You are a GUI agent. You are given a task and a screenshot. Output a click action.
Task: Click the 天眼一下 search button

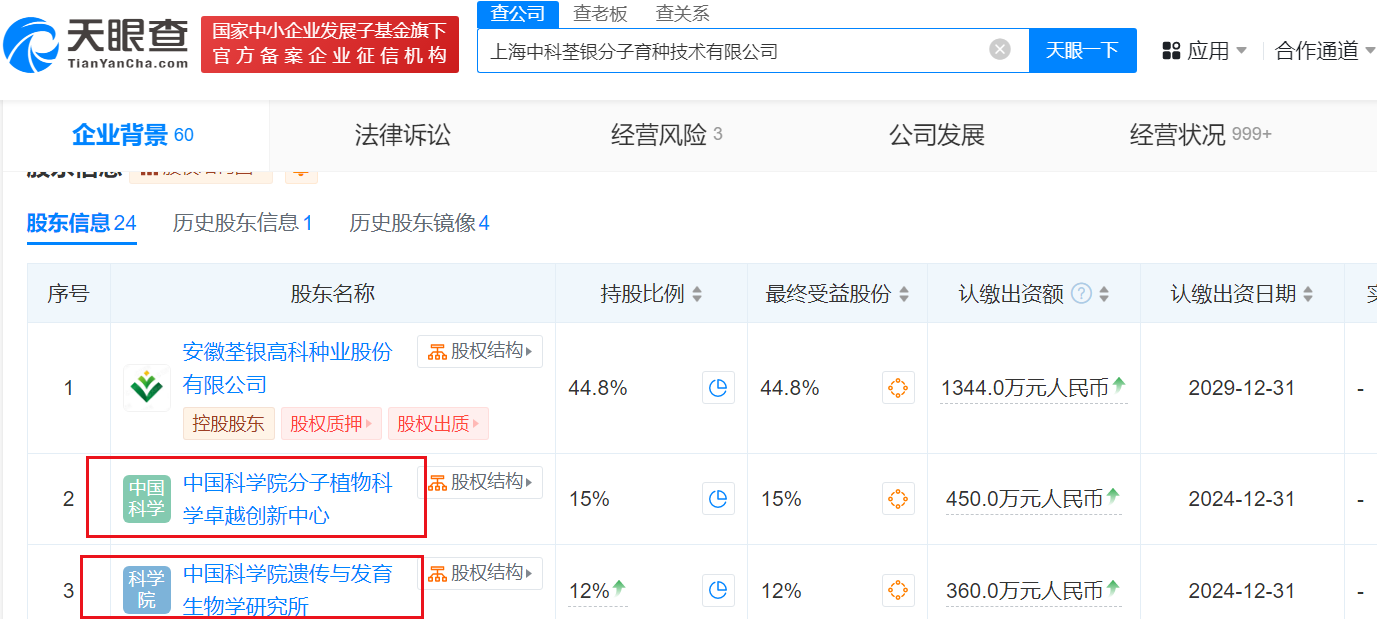click(x=1082, y=50)
